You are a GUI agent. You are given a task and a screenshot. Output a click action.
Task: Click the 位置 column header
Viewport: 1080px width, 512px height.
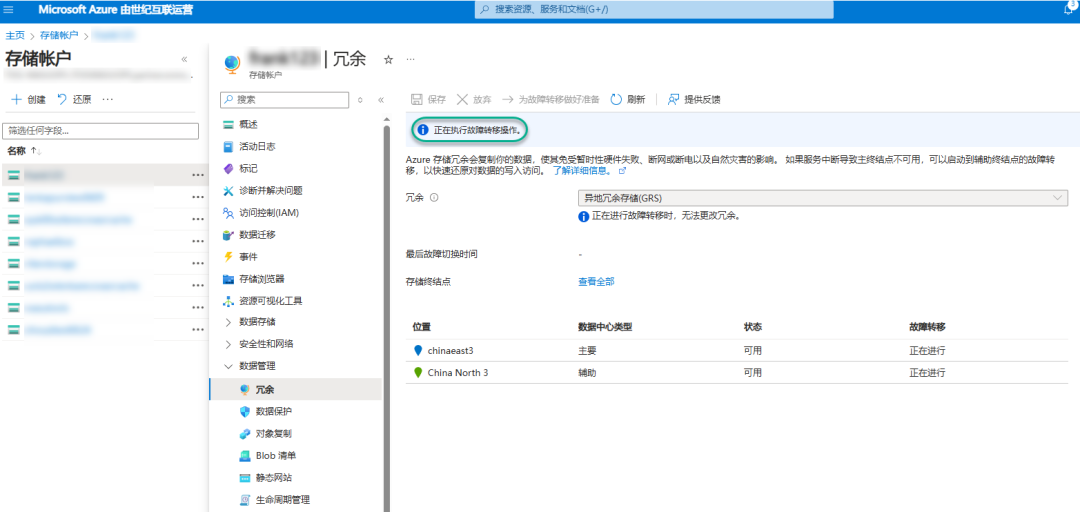pyautogui.click(x=422, y=326)
